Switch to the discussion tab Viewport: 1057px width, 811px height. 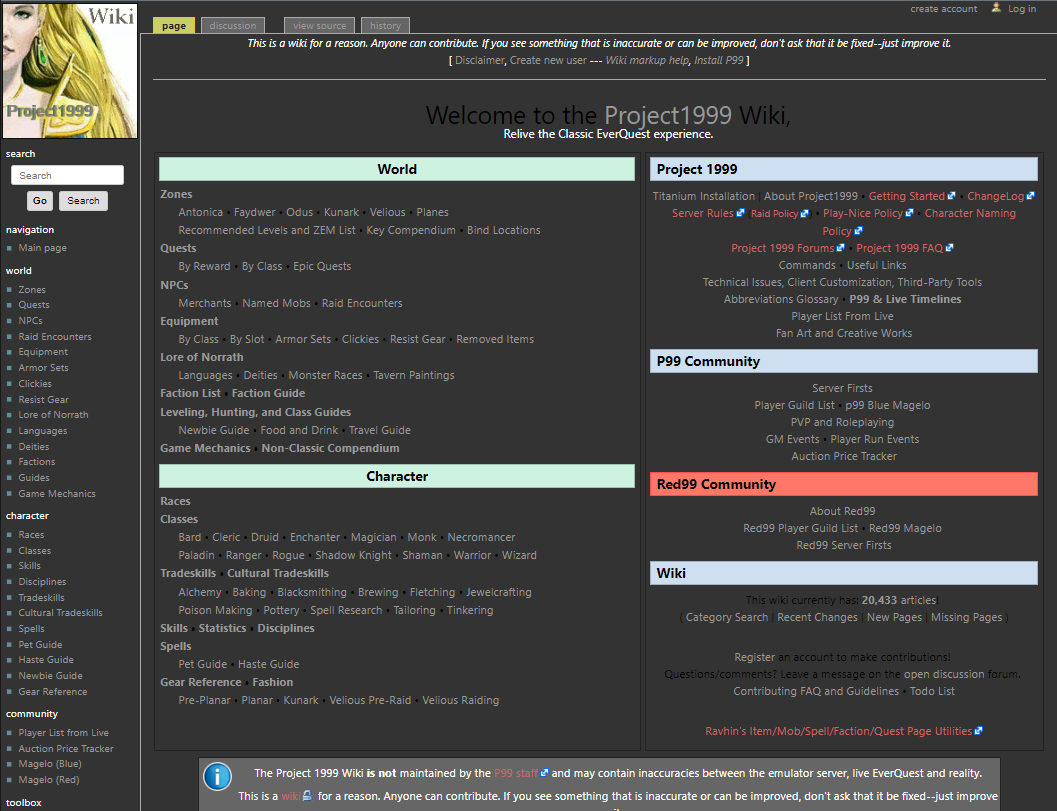pyautogui.click(x=233, y=26)
